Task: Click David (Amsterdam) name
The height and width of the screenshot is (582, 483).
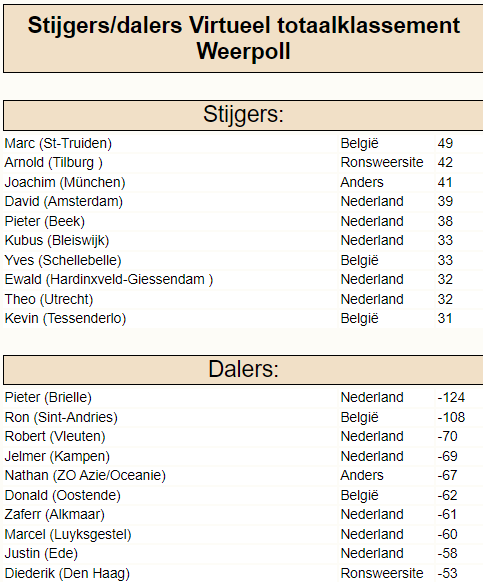Action: [63, 202]
